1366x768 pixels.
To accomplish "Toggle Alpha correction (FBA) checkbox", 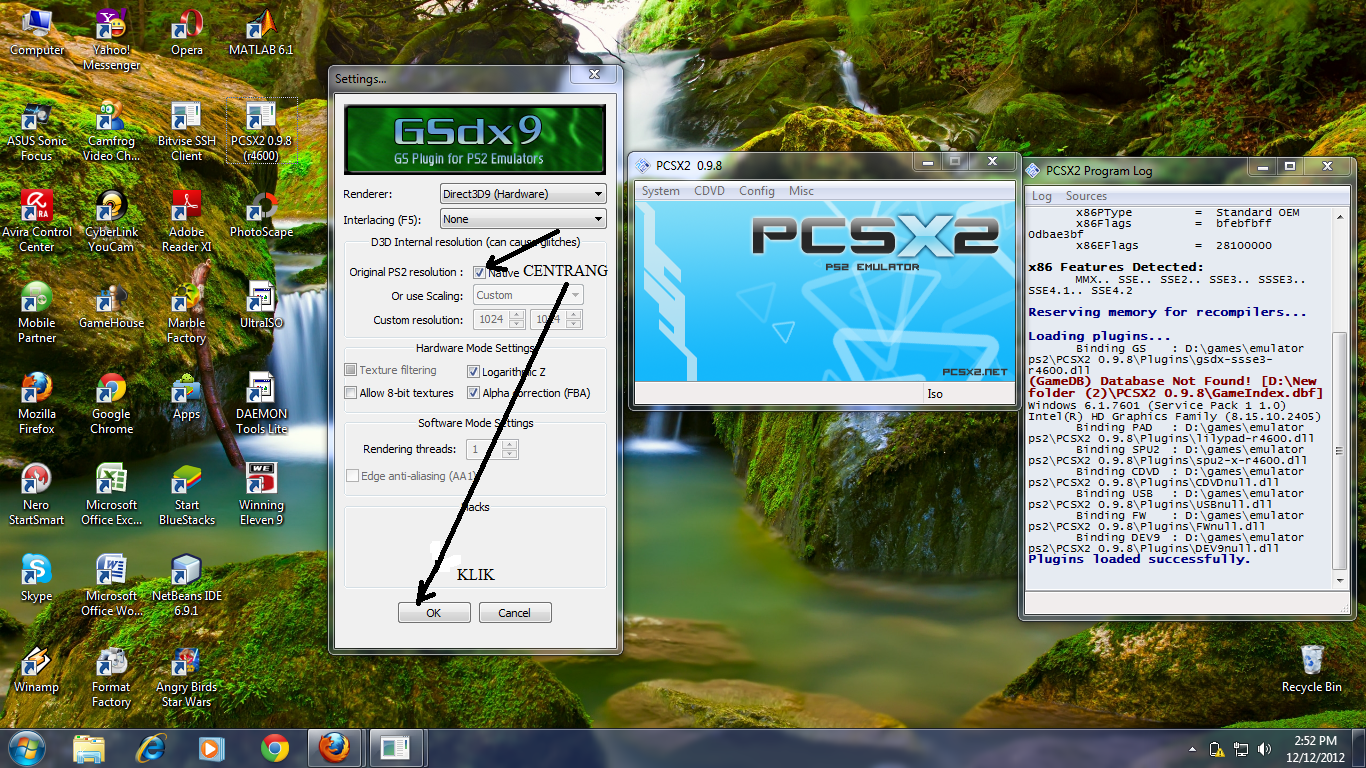I will (474, 393).
